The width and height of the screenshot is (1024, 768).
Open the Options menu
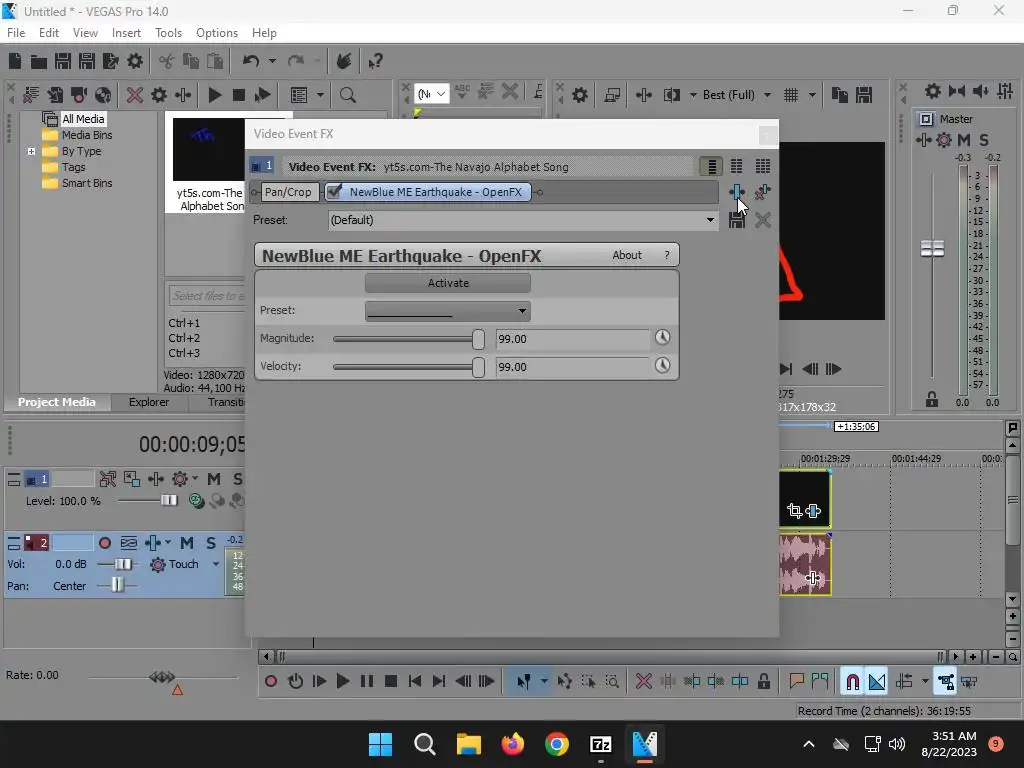217,33
